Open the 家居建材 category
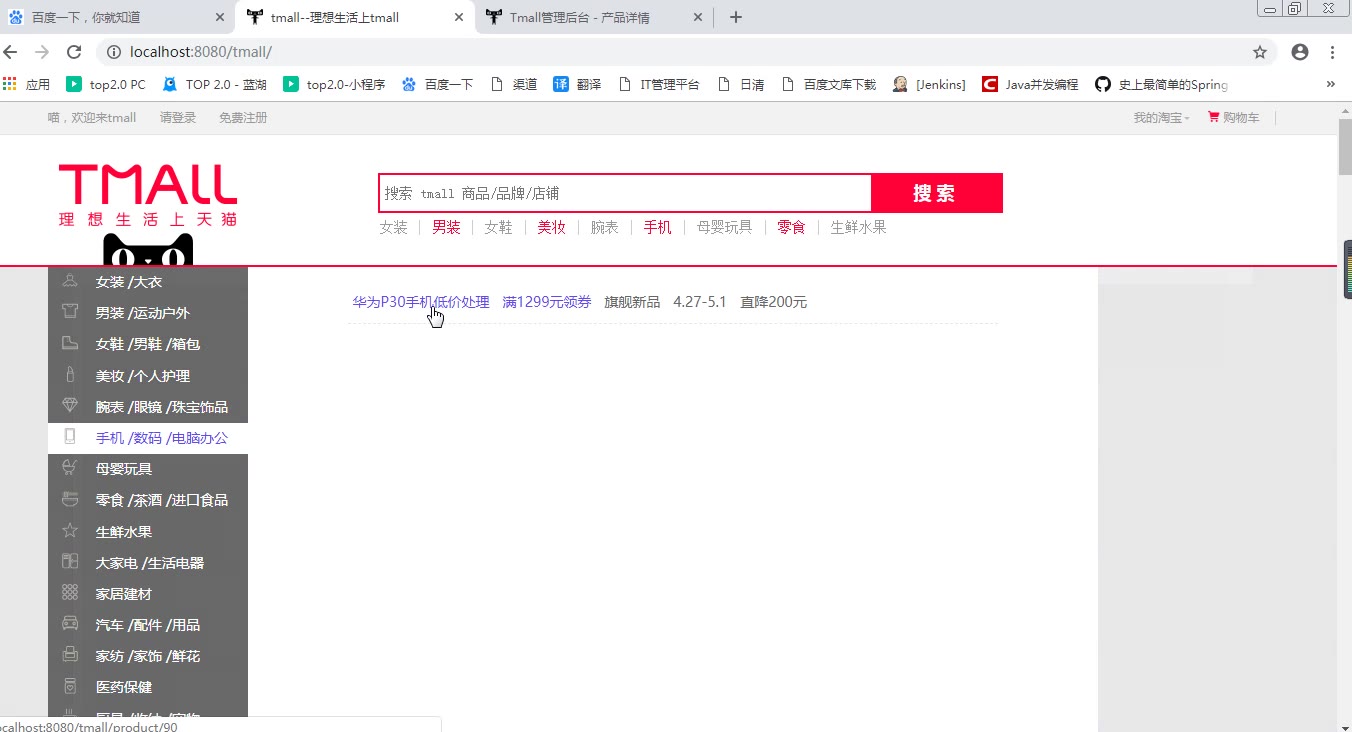The image size is (1352, 732). tap(124, 594)
